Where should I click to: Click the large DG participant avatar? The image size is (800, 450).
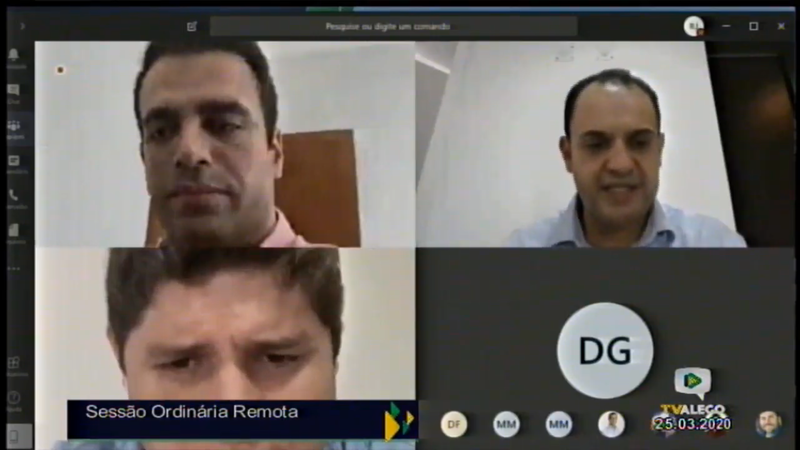click(x=605, y=350)
